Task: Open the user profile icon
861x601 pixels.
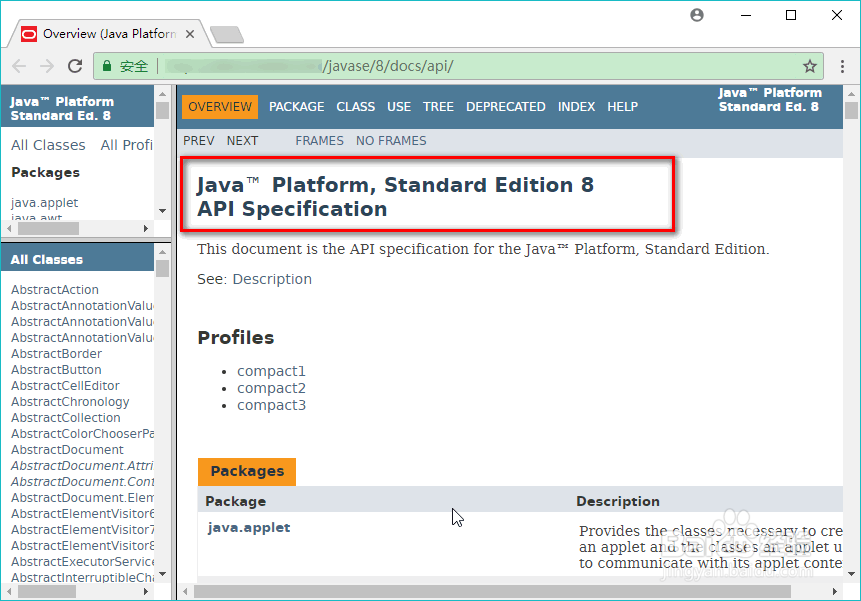Action: point(697,15)
